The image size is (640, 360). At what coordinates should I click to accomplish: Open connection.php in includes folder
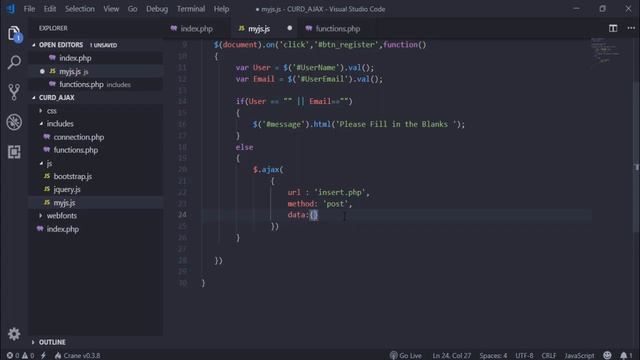[79, 137]
